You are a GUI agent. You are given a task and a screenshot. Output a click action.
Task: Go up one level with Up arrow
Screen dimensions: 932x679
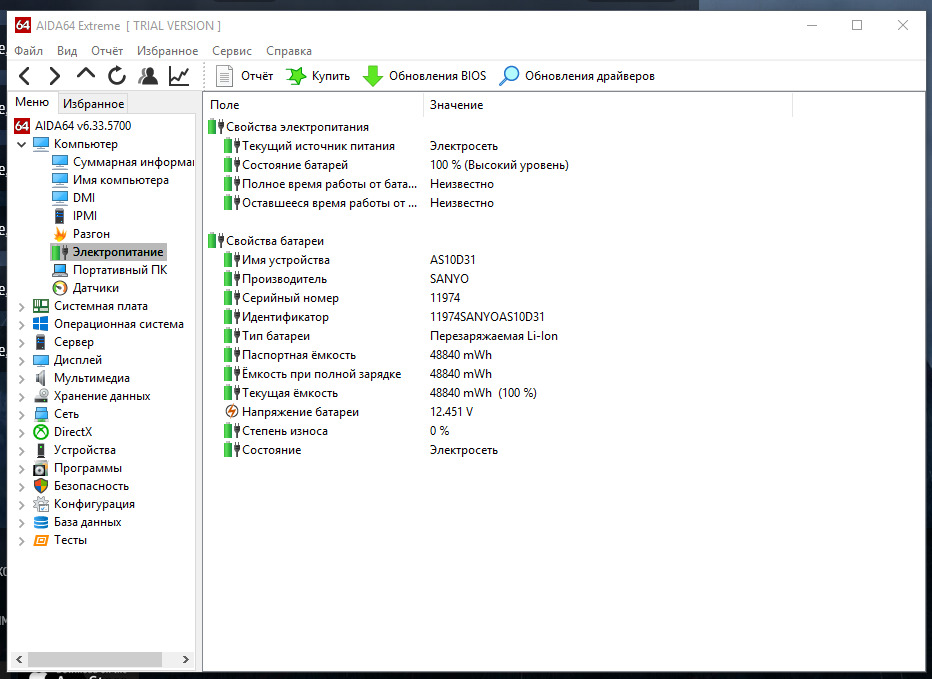tap(86, 76)
